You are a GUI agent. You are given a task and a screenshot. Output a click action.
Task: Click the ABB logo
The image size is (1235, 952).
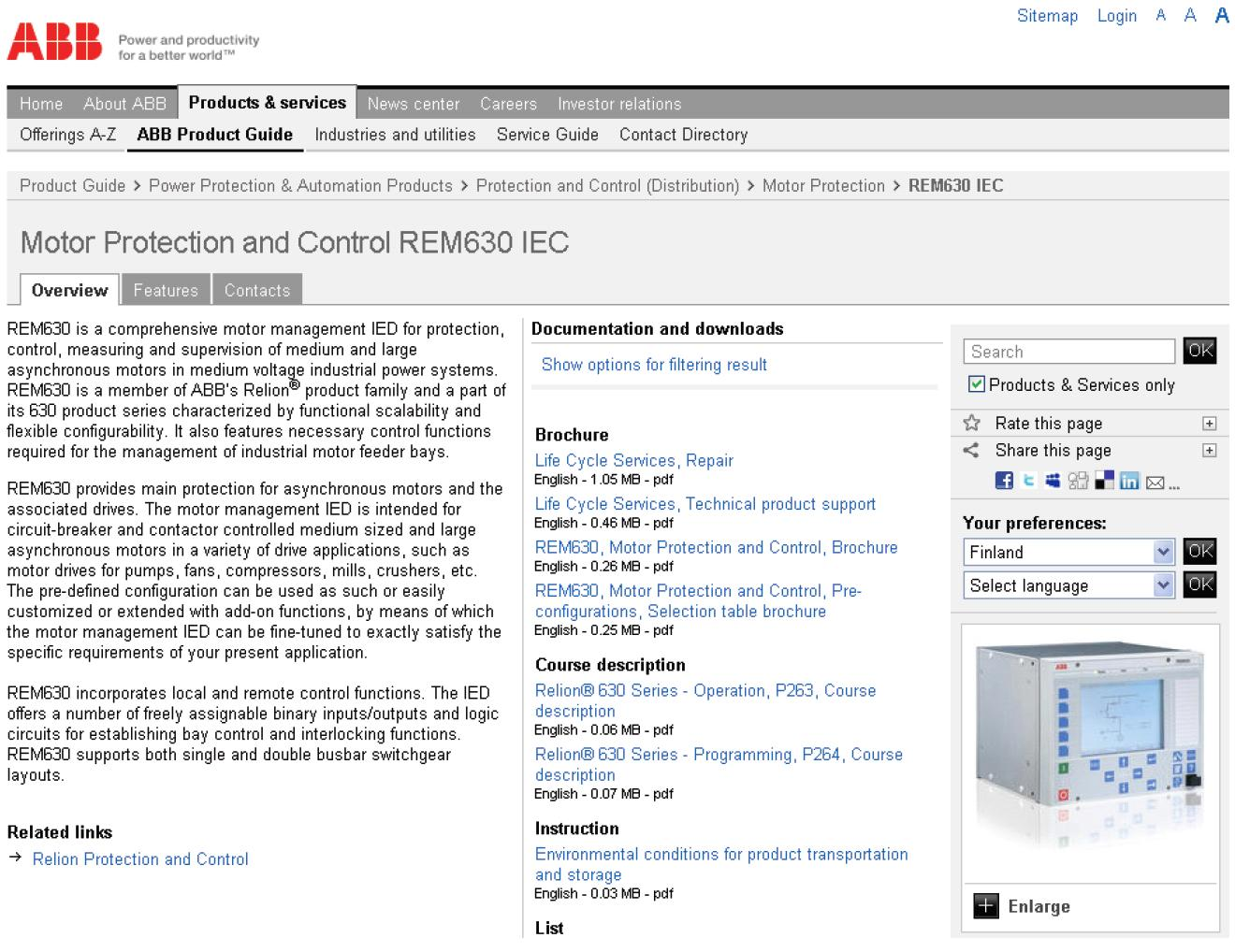pyautogui.click(x=54, y=42)
